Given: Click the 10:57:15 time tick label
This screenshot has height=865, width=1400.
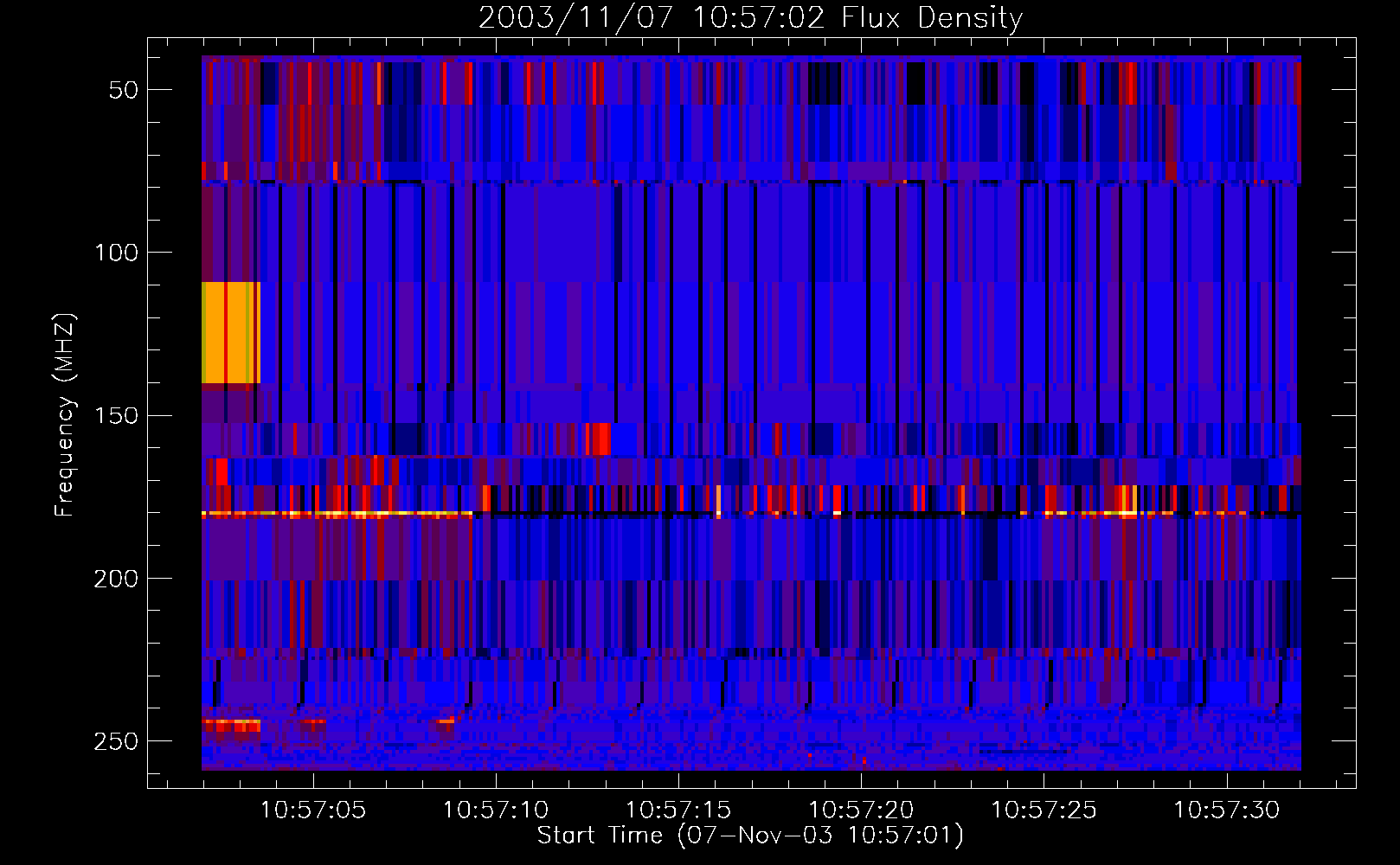Looking at the screenshot, I should [678, 811].
